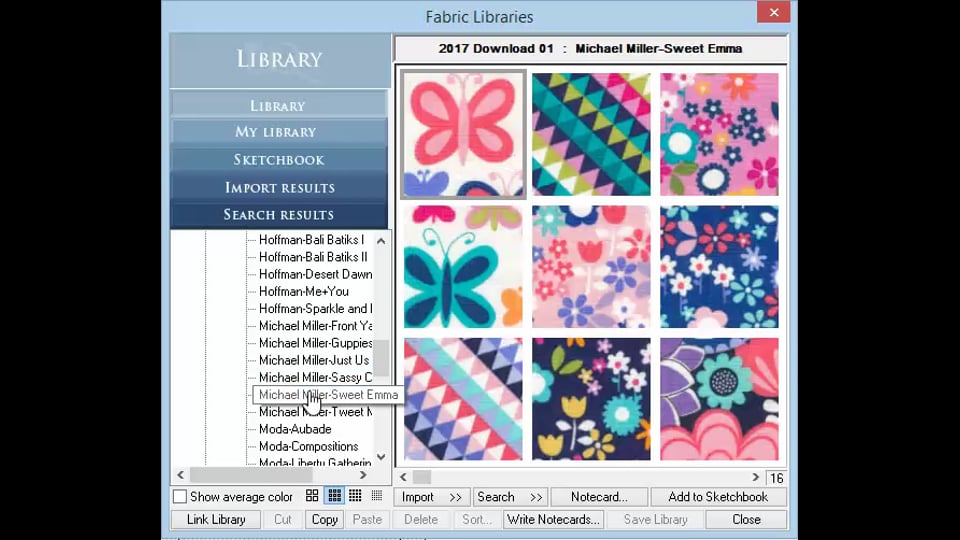Switch to the Library section tab
Screen dimensions: 960x540
[x=279, y=105]
